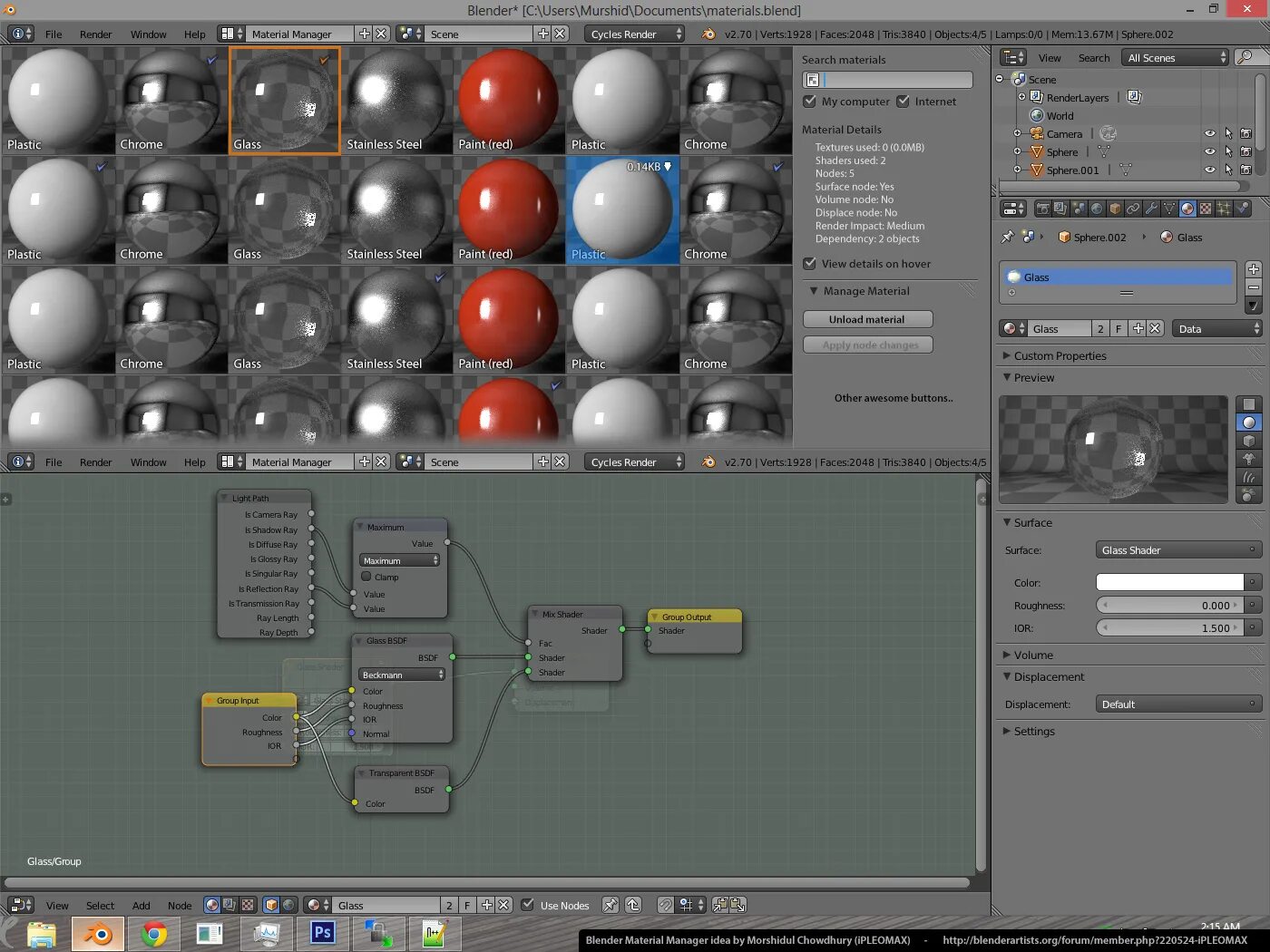Viewport: 1270px width, 952px height.
Task: Open the World properties tab globe icon
Action: (1097, 209)
